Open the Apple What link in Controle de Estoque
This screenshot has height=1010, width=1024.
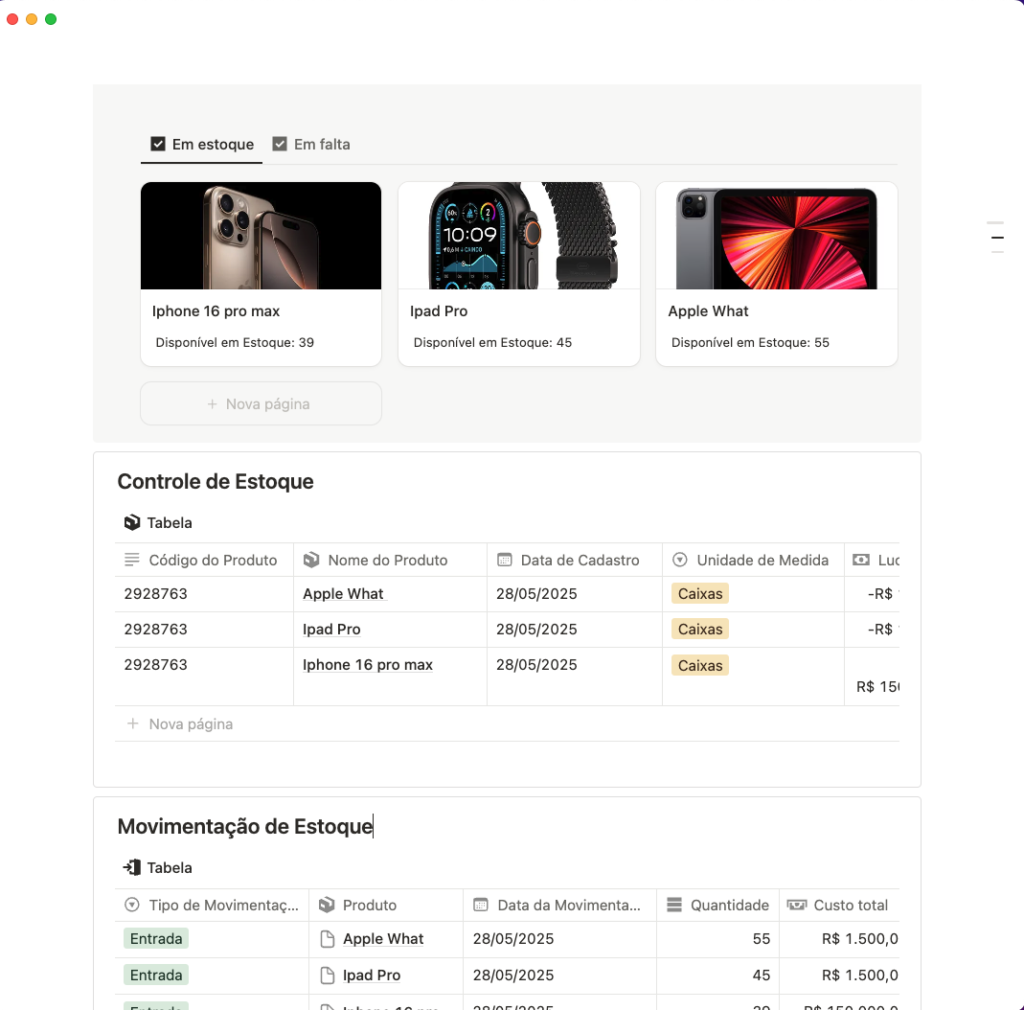point(344,594)
